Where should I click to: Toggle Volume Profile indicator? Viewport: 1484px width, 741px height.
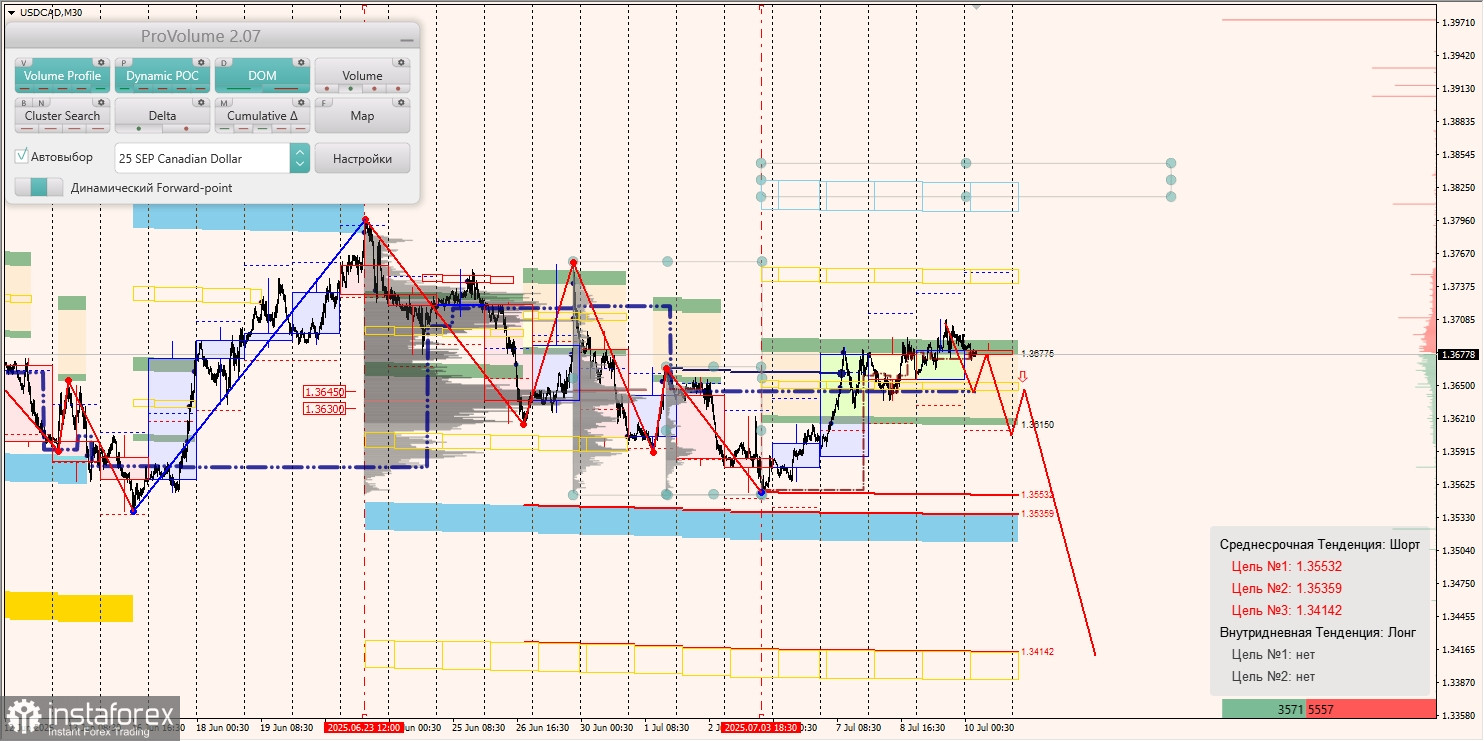coord(62,76)
